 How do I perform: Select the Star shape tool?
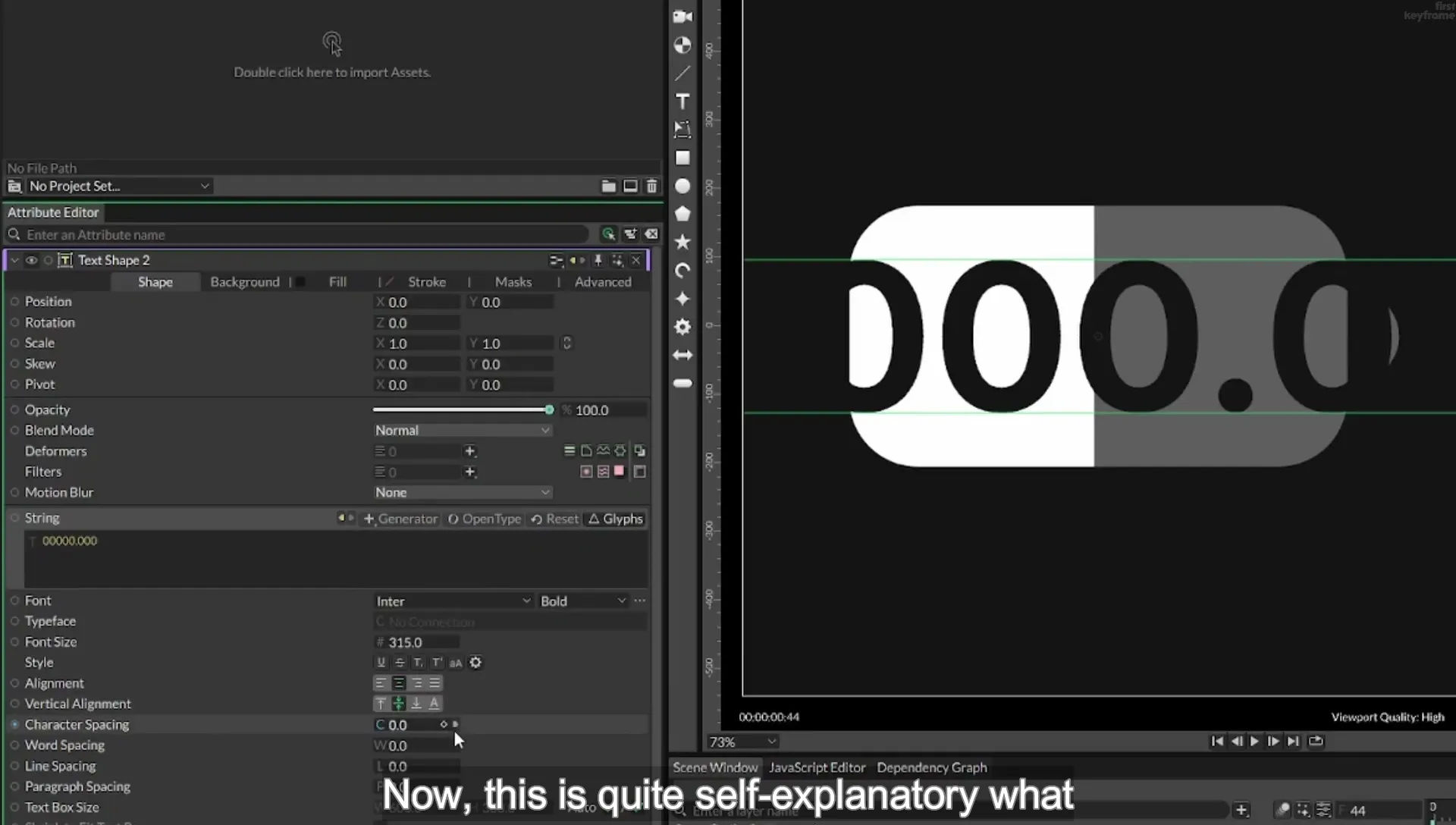(x=682, y=242)
